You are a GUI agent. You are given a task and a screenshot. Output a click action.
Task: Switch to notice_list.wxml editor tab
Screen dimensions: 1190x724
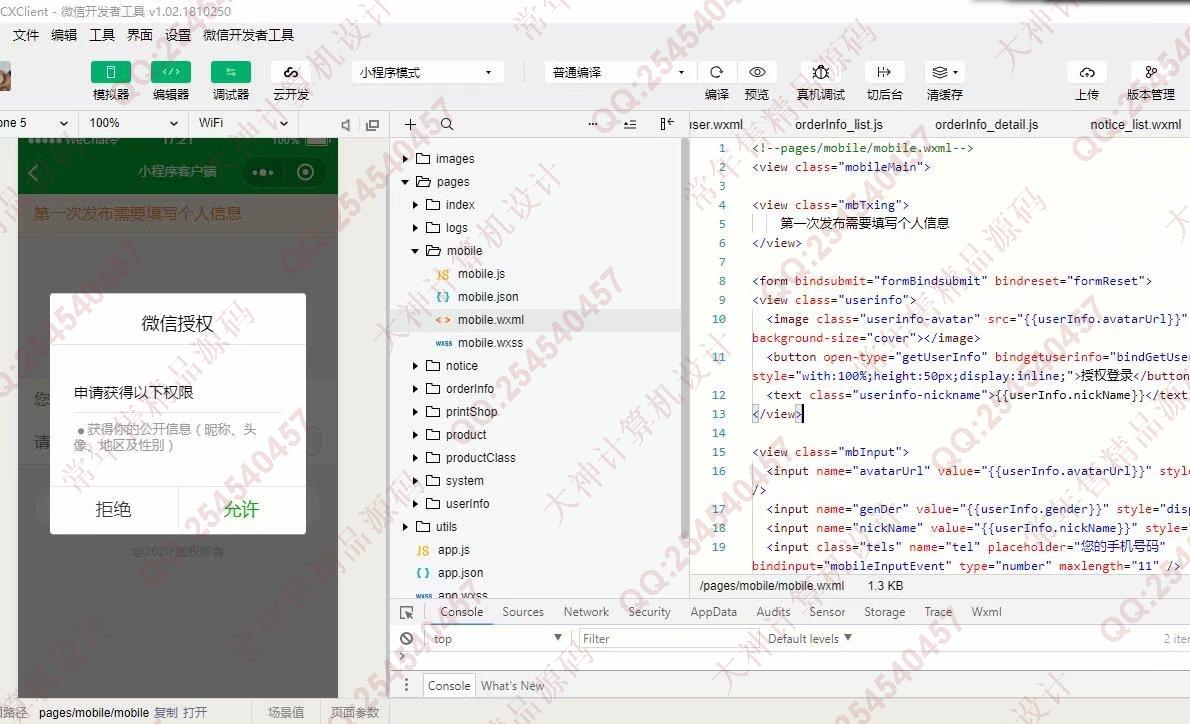pyautogui.click(x=1135, y=124)
